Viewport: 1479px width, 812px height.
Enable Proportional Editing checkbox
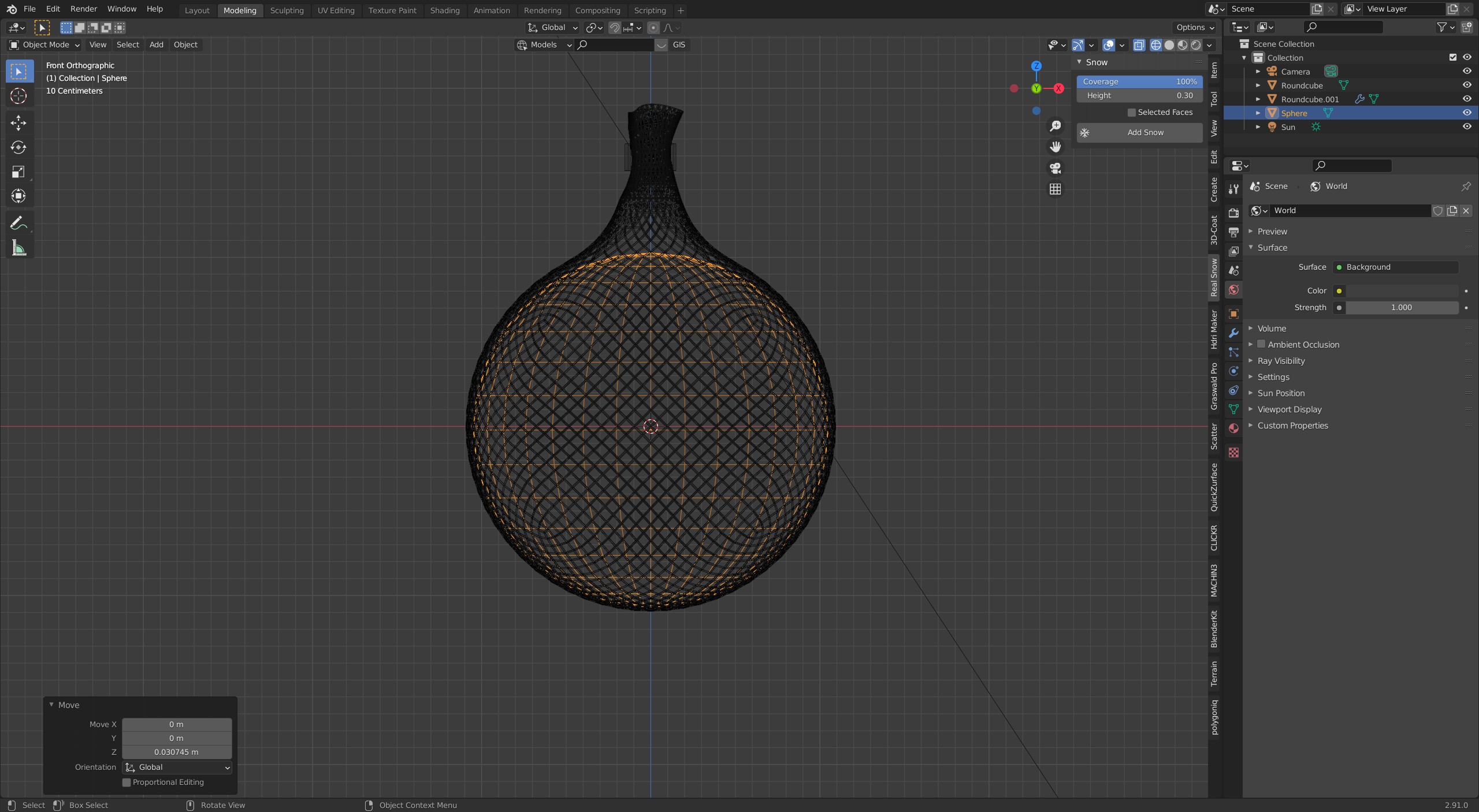(x=127, y=783)
